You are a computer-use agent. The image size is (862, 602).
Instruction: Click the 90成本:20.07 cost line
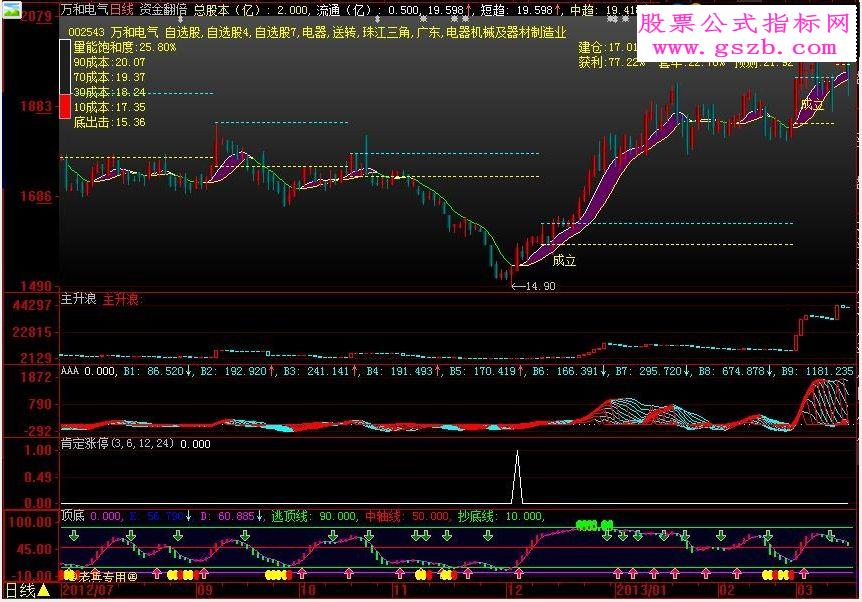coord(109,62)
